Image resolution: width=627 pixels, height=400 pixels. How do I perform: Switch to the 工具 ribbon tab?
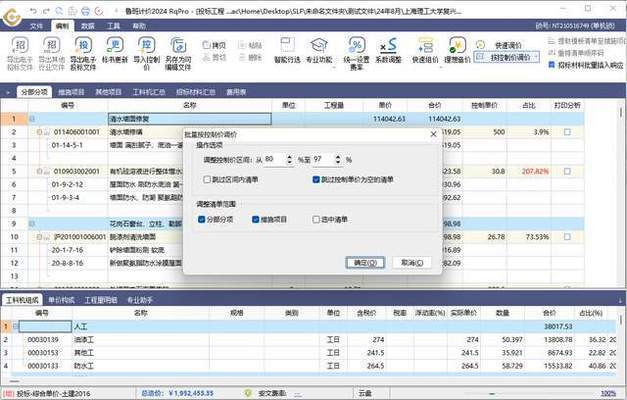[x=113, y=26]
